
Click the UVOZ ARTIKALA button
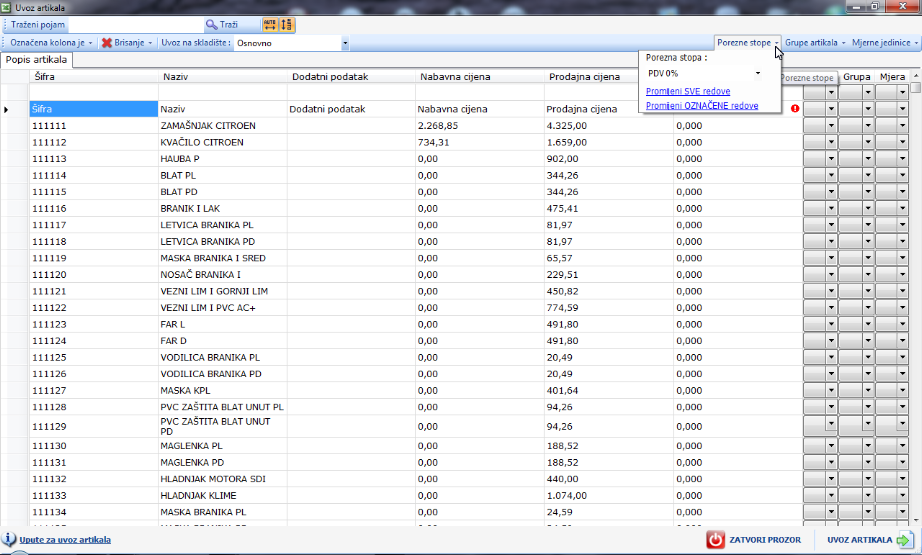(x=870, y=540)
